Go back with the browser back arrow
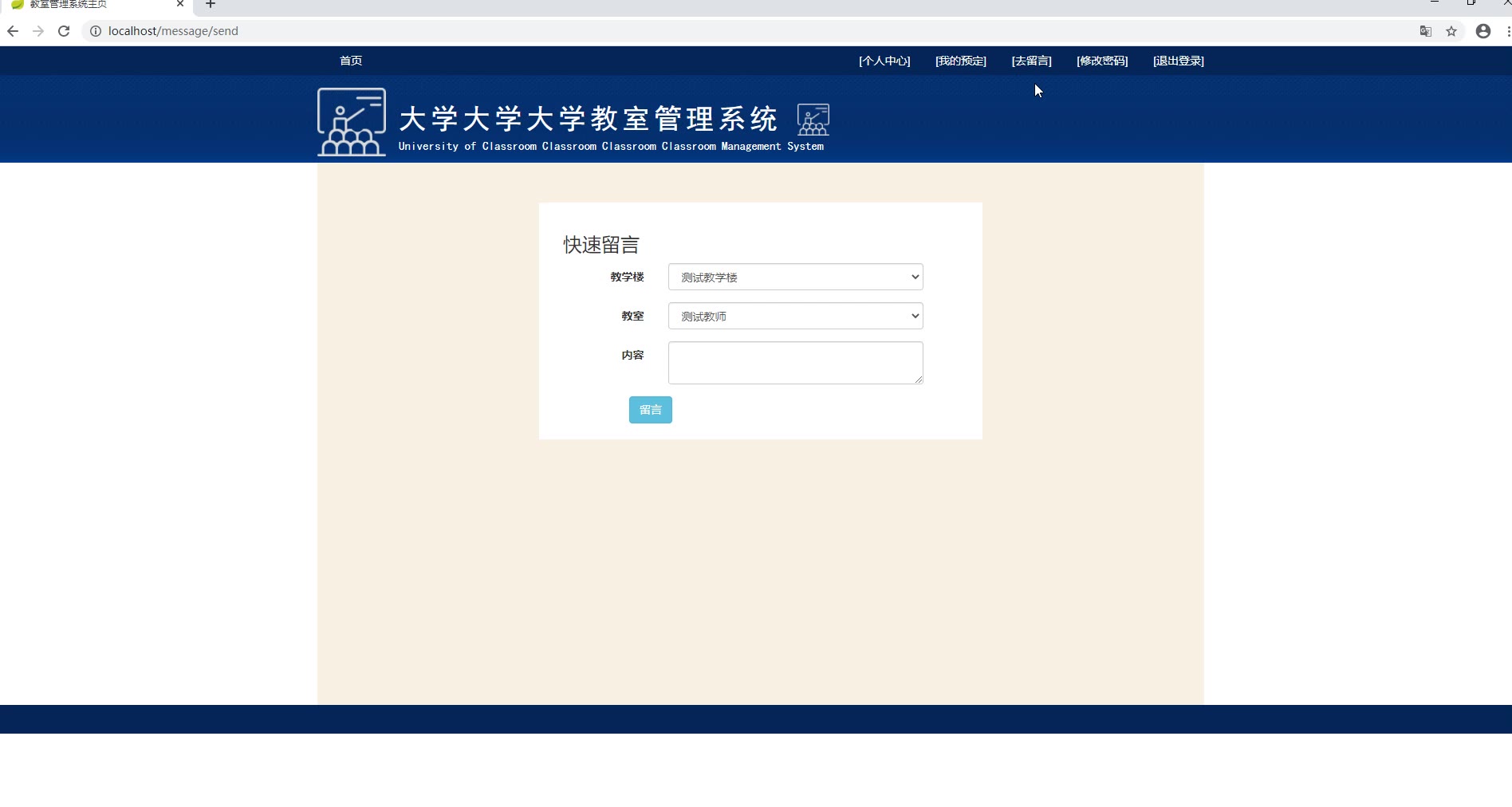Image resolution: width=1512 pixels, height=807 pixels. coord(13,31)
